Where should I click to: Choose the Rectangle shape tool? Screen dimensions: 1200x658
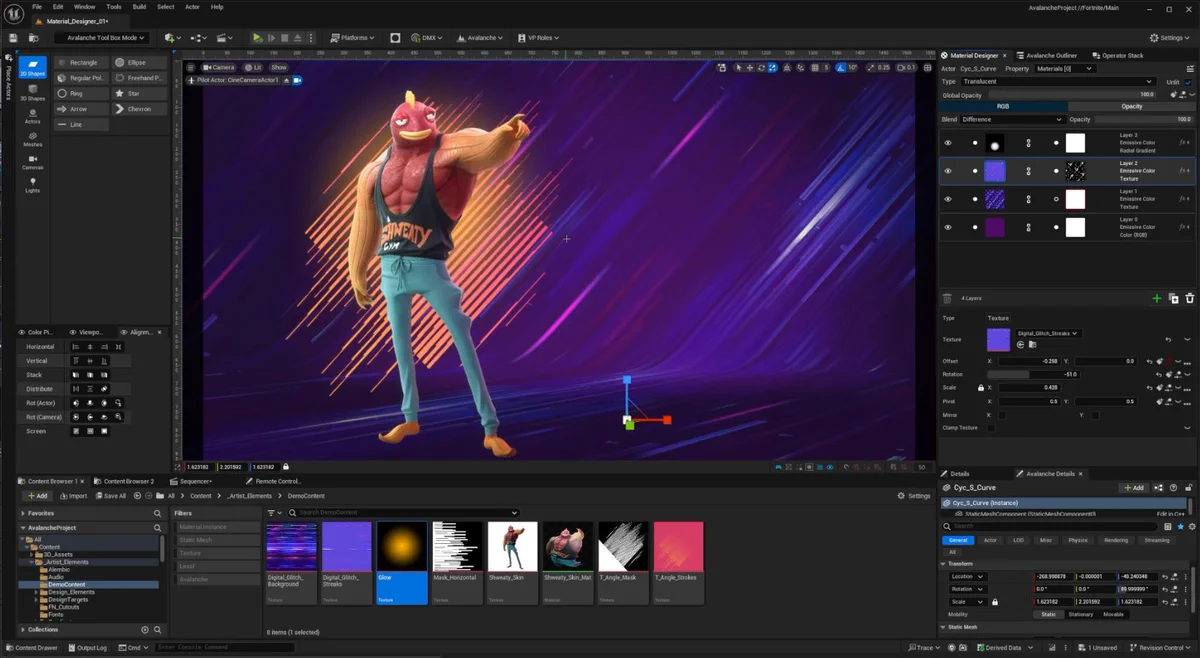click(x=80, y=62)
